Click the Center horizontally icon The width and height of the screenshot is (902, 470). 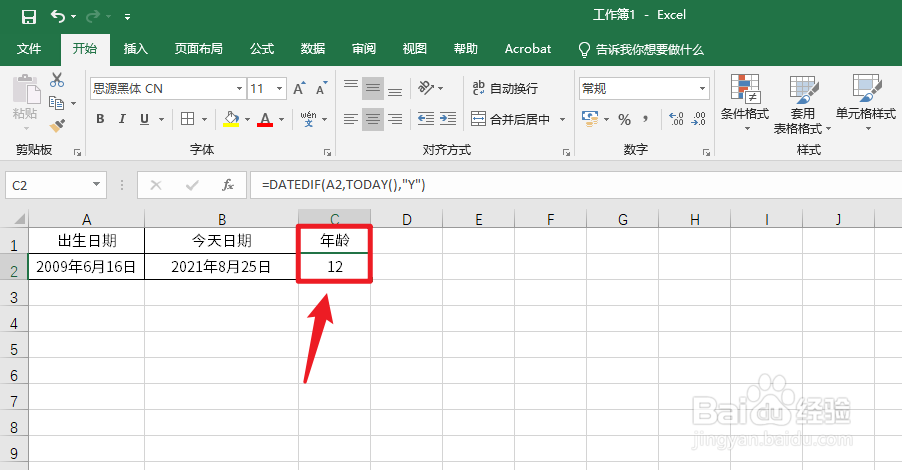pyautogui.click(x=373, y=119)
